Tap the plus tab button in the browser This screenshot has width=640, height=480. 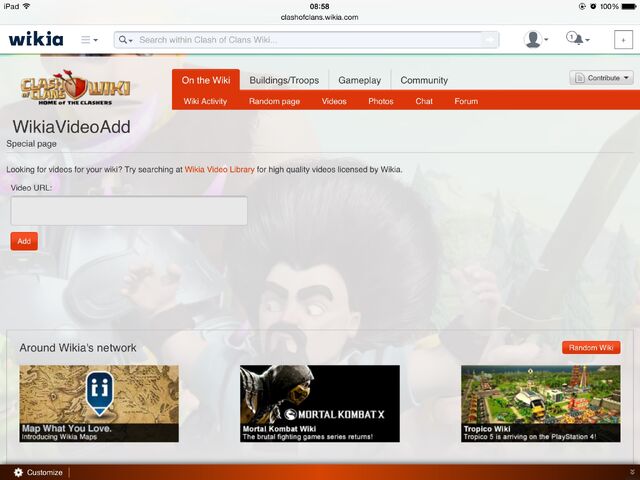pyautogui.click(x=623, y=40)
